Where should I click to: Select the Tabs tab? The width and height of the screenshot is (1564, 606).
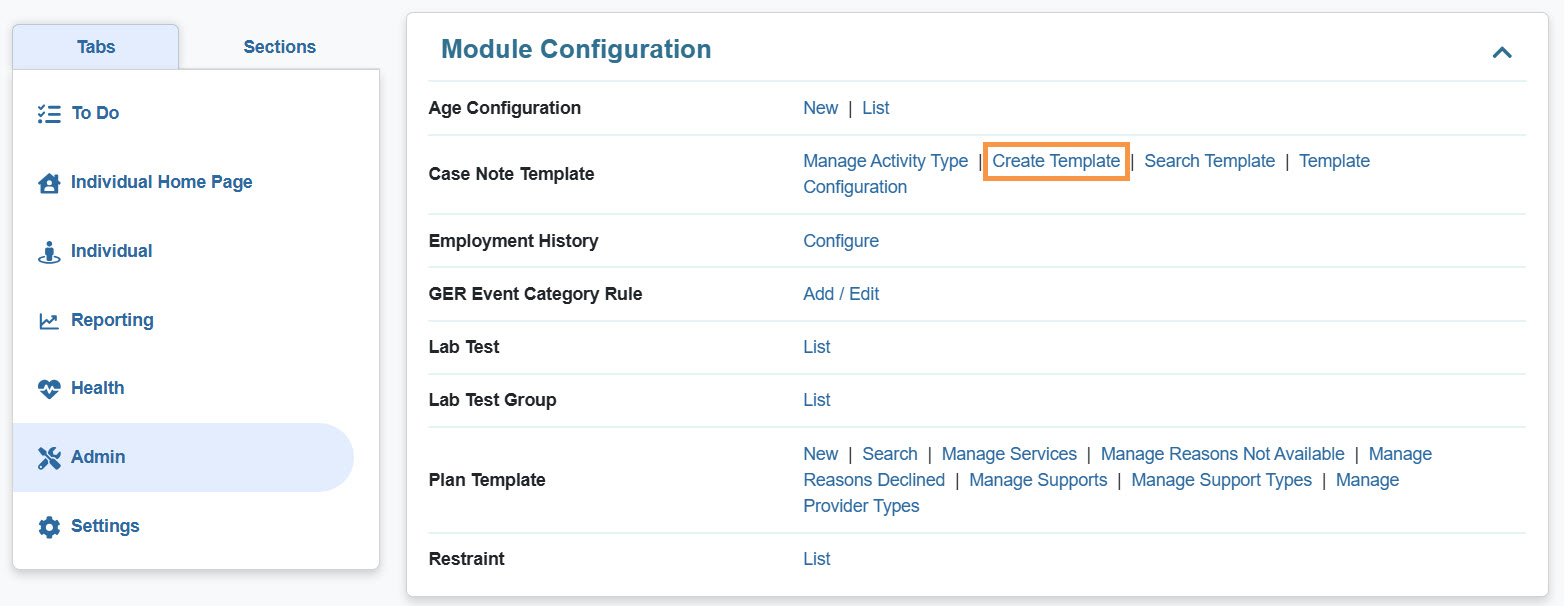coord(96,47)
